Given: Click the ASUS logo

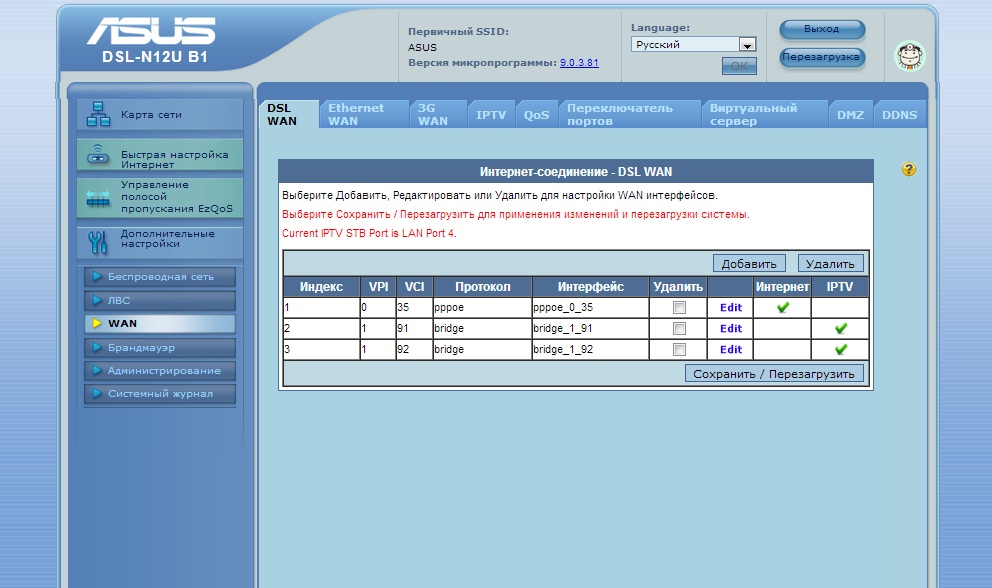Looking at the screenshot, I should [x=150, y=32].
